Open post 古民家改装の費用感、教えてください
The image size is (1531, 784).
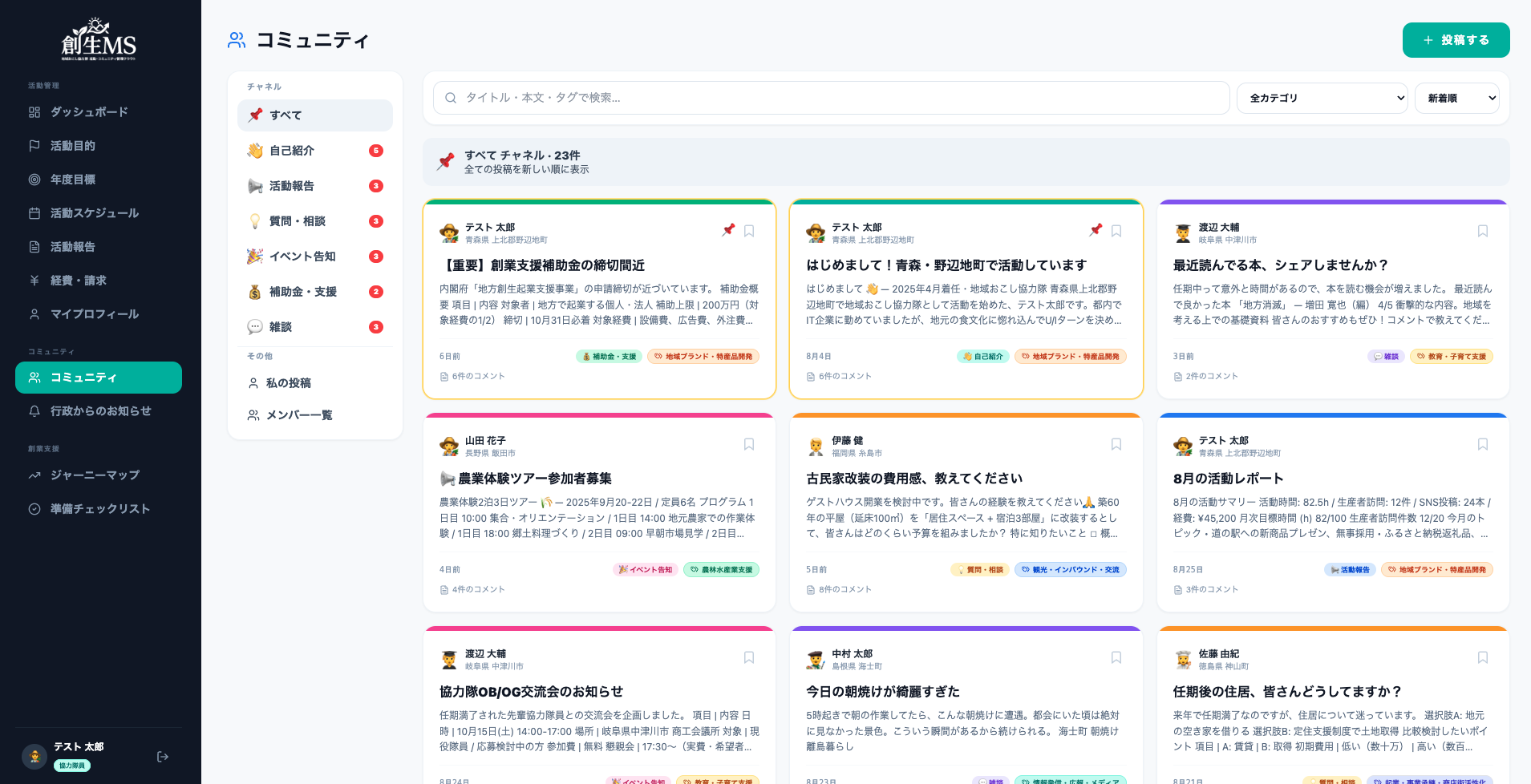914,479
